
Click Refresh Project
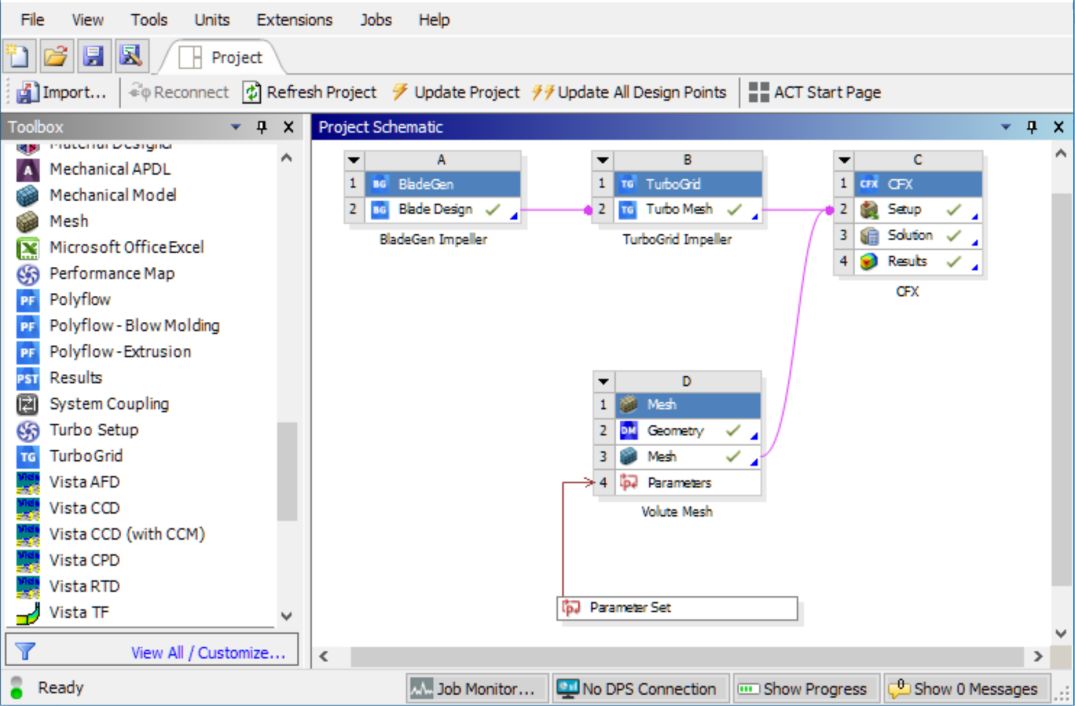point(310,93)
